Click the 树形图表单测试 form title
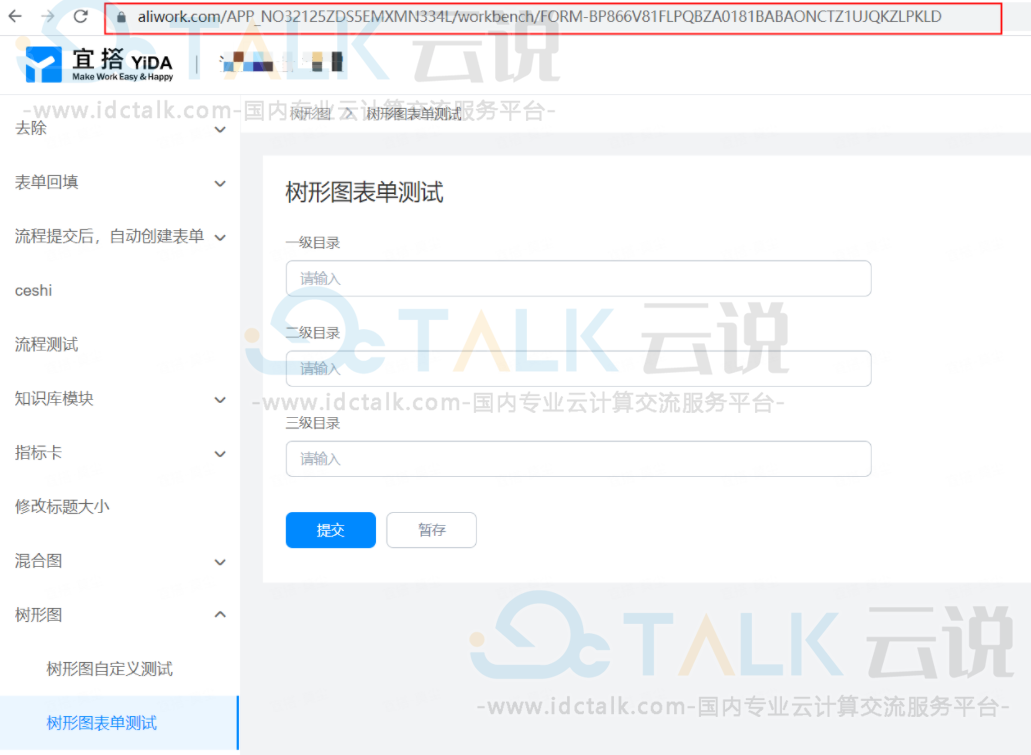The image size is (1031, 755). pyautogui.click(x=364, y=193)
